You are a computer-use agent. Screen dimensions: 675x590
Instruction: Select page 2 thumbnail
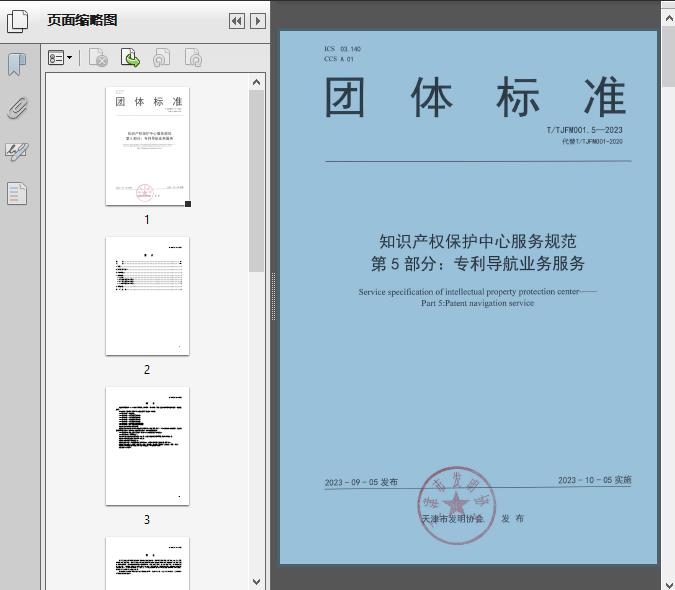[x=147, y=296]
